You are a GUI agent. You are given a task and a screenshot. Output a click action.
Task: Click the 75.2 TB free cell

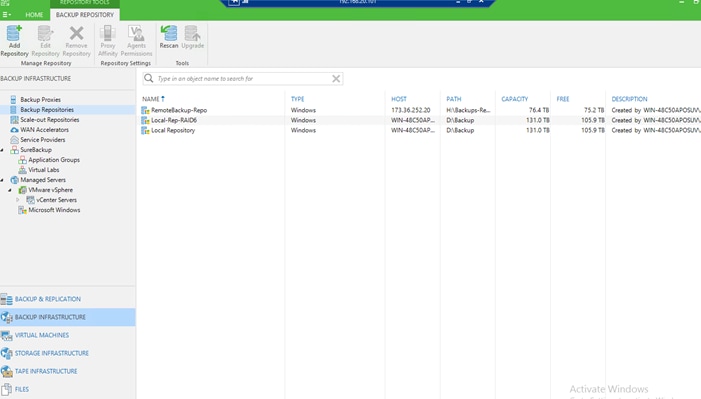(594, 110)
